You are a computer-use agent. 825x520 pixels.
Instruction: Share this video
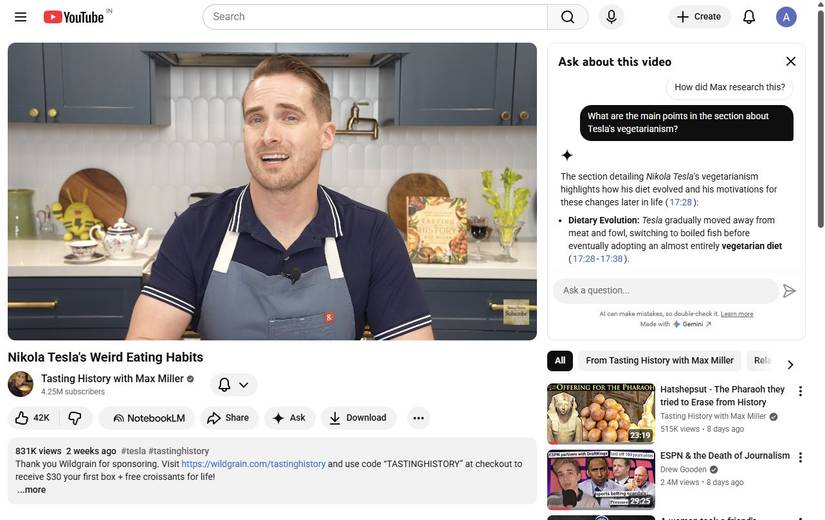[x=228, y=418]
